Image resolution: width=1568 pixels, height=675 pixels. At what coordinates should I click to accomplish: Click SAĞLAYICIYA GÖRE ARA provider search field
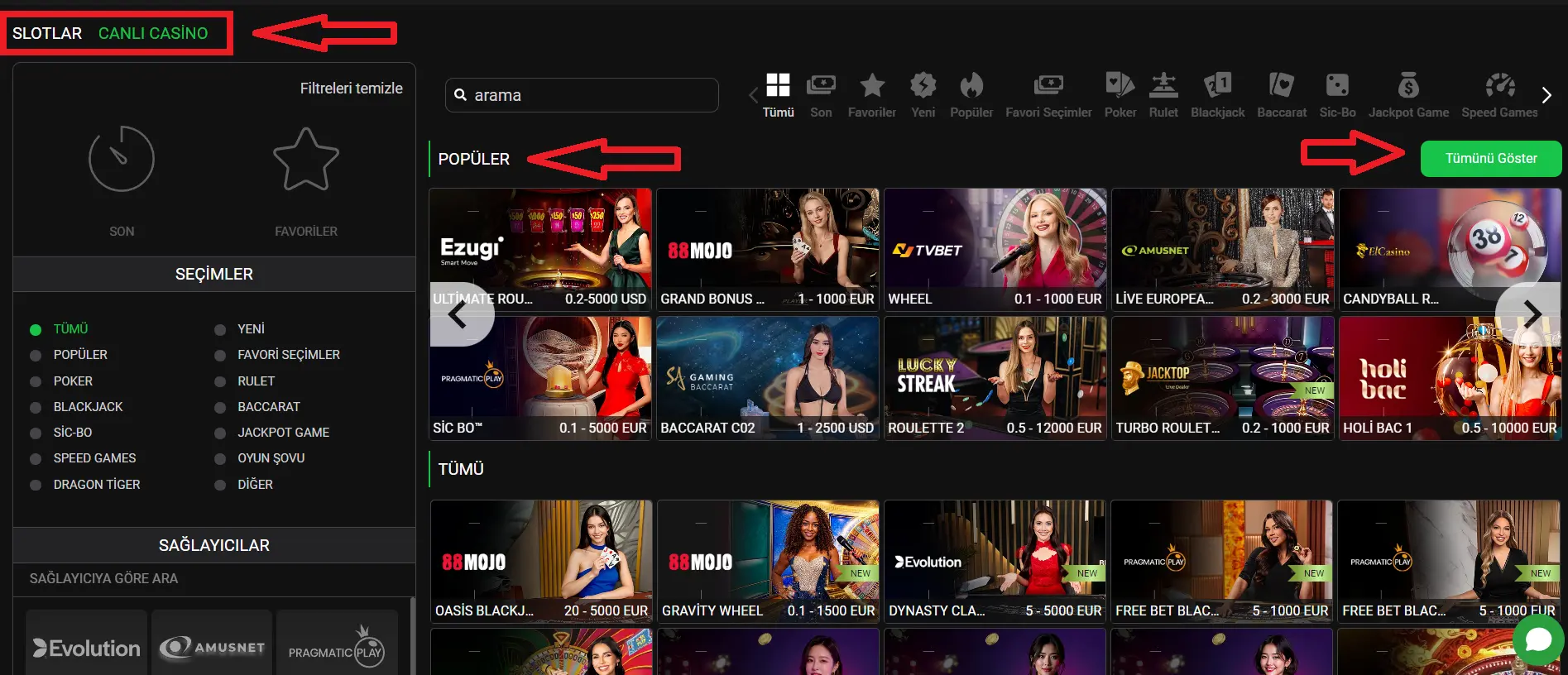coord(213,579)
